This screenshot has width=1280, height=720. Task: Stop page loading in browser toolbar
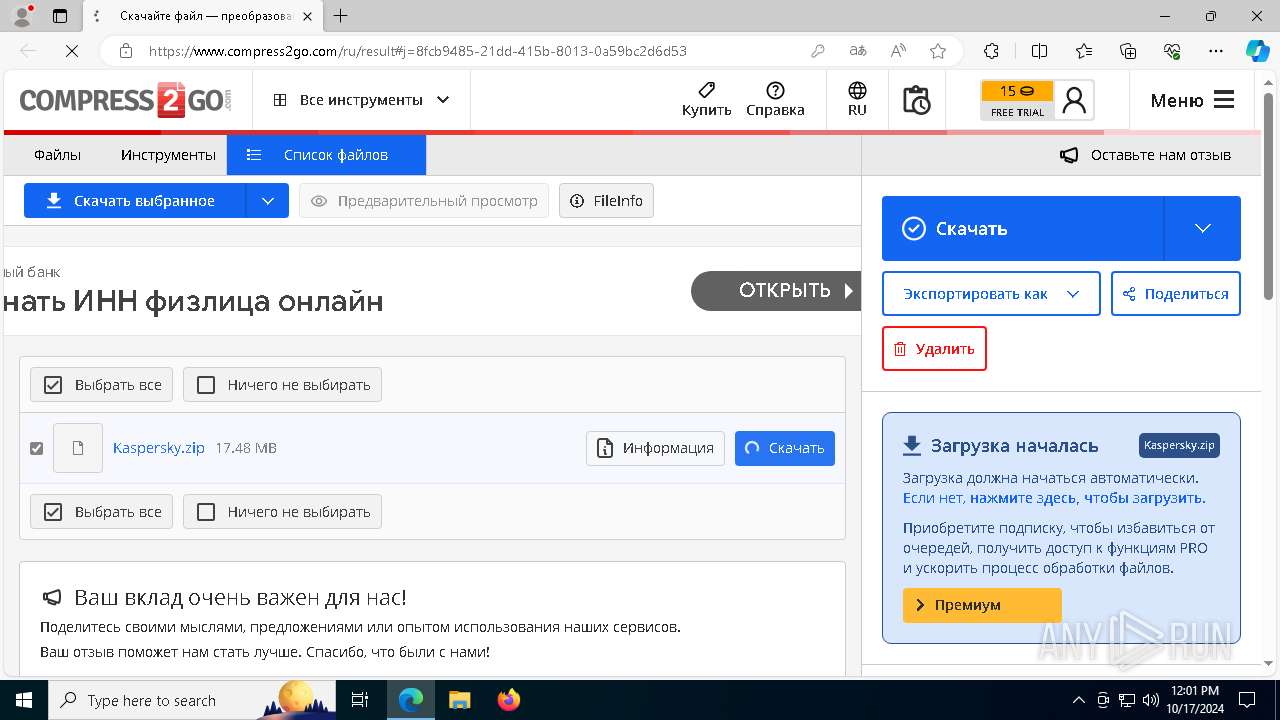click(x=70, y=51)
